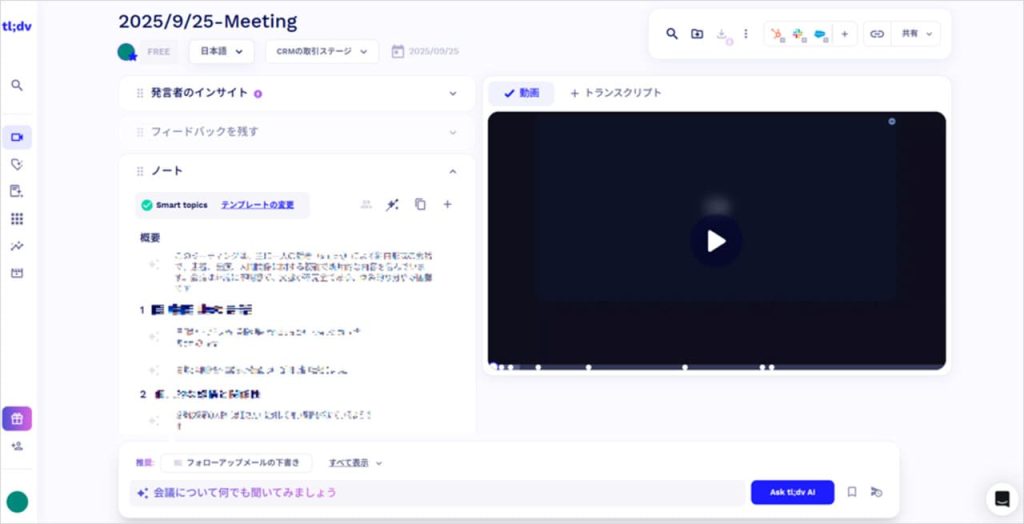Click the add-to-folder icon in top toolbar
The image size is (1024, 524).
coord(697,34)
